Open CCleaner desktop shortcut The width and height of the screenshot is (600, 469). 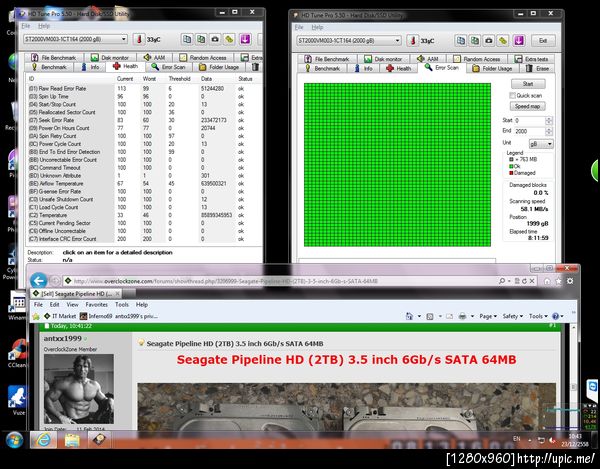pos(18,354)
